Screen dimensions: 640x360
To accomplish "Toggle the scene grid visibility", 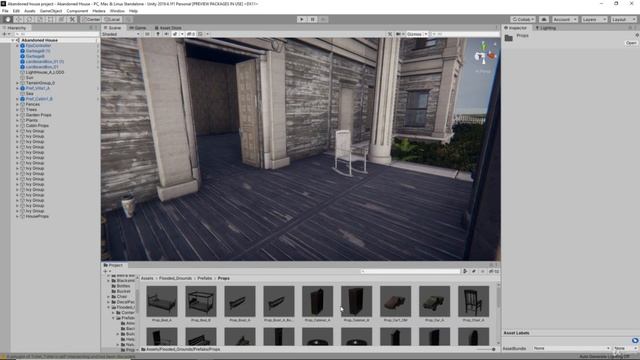I will (200, 34).
